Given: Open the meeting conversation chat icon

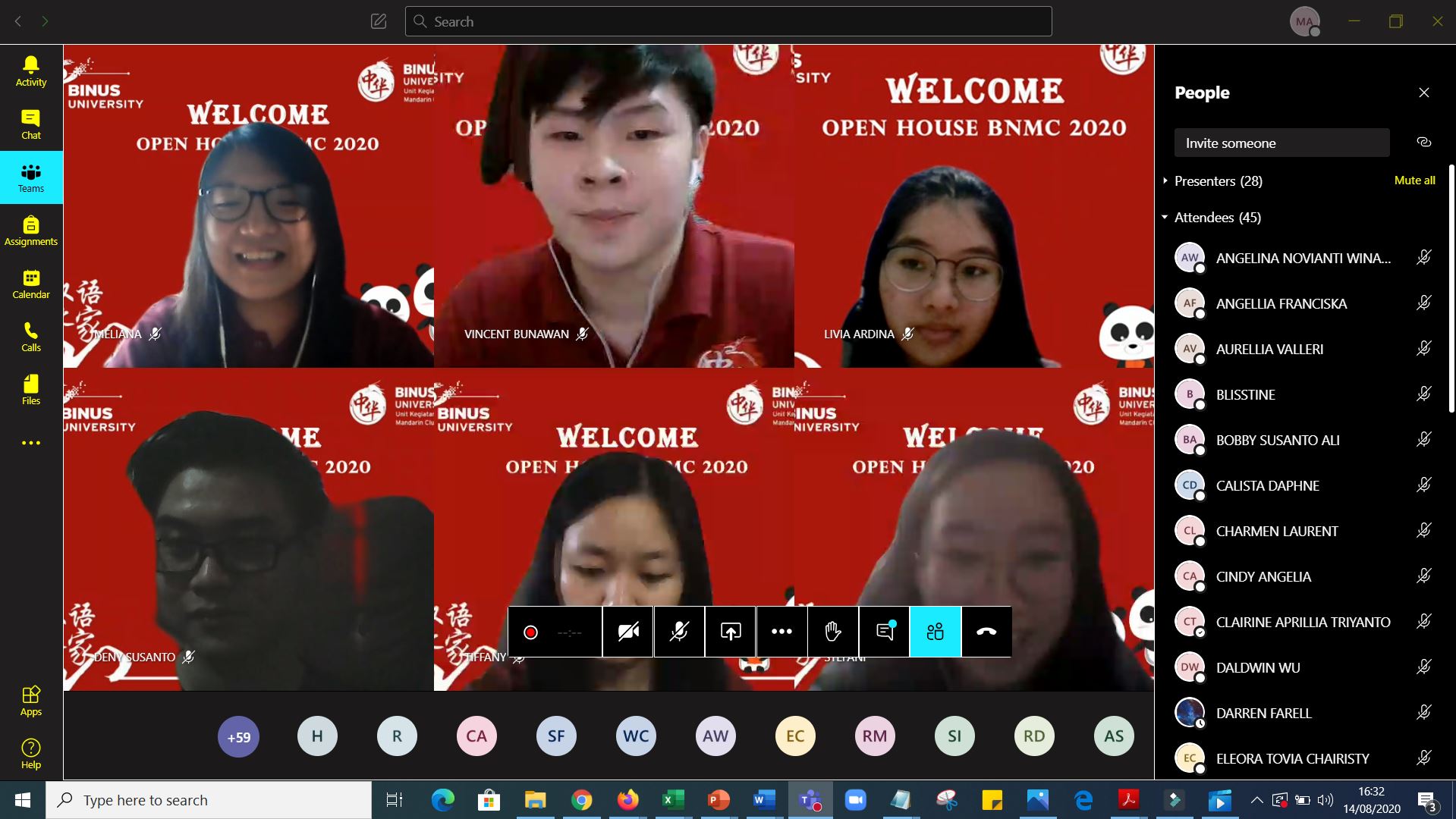Looking at the screenshot, I should pyautogui.click(x=885, y=632).
